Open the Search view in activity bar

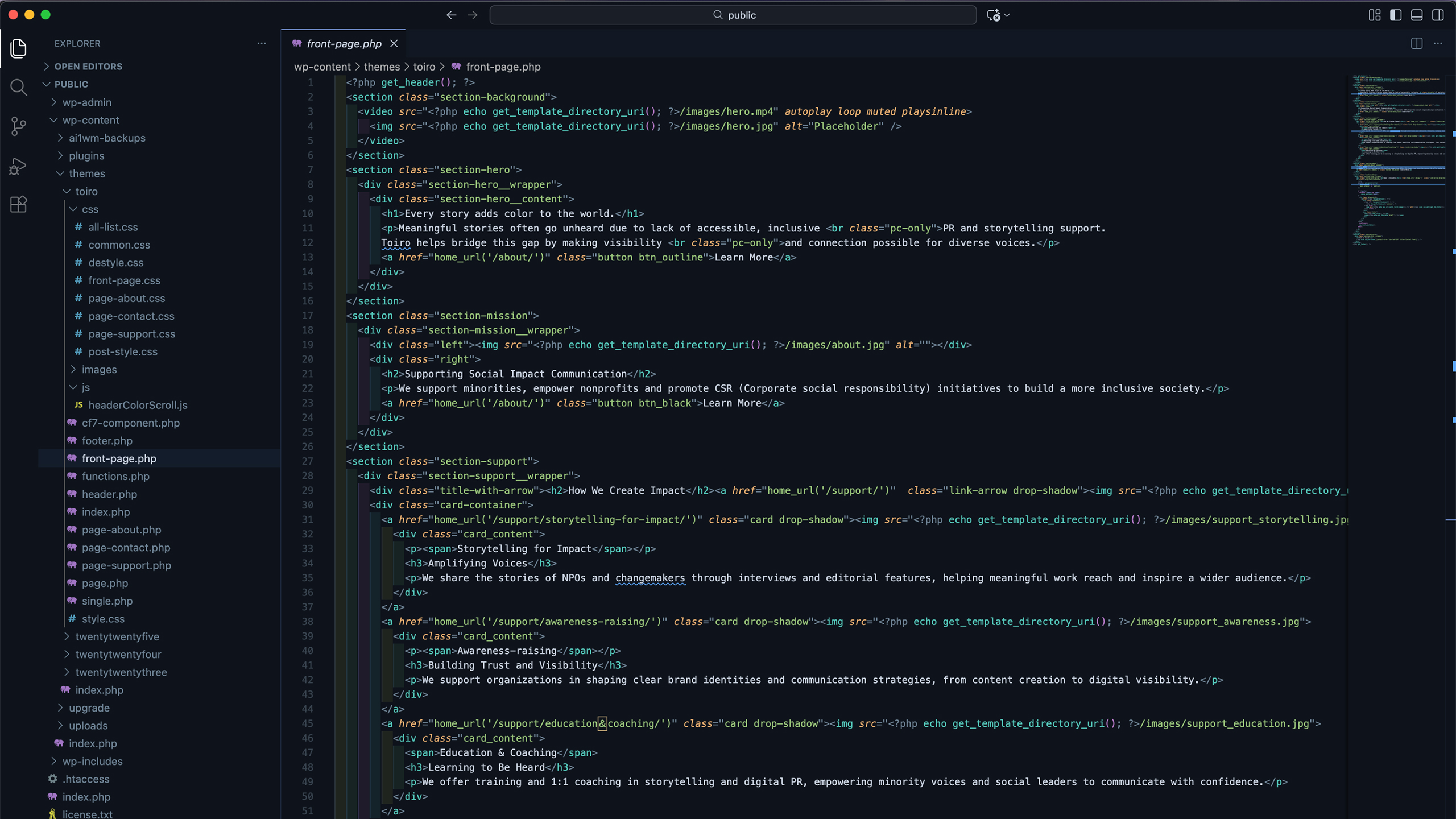pos(18,87)
